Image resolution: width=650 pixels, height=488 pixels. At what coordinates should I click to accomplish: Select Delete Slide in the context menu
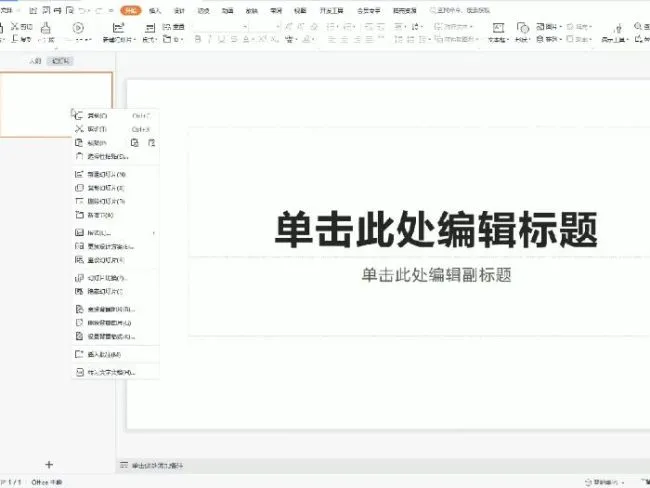coord(115,202)
